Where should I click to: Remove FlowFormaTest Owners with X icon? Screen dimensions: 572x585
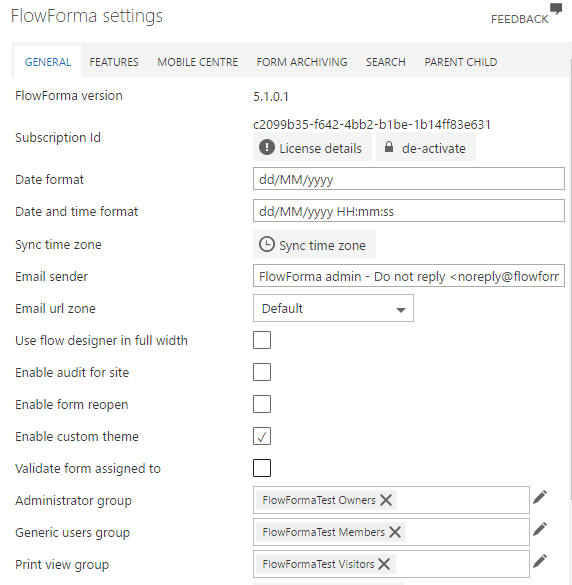click(386, 500)
